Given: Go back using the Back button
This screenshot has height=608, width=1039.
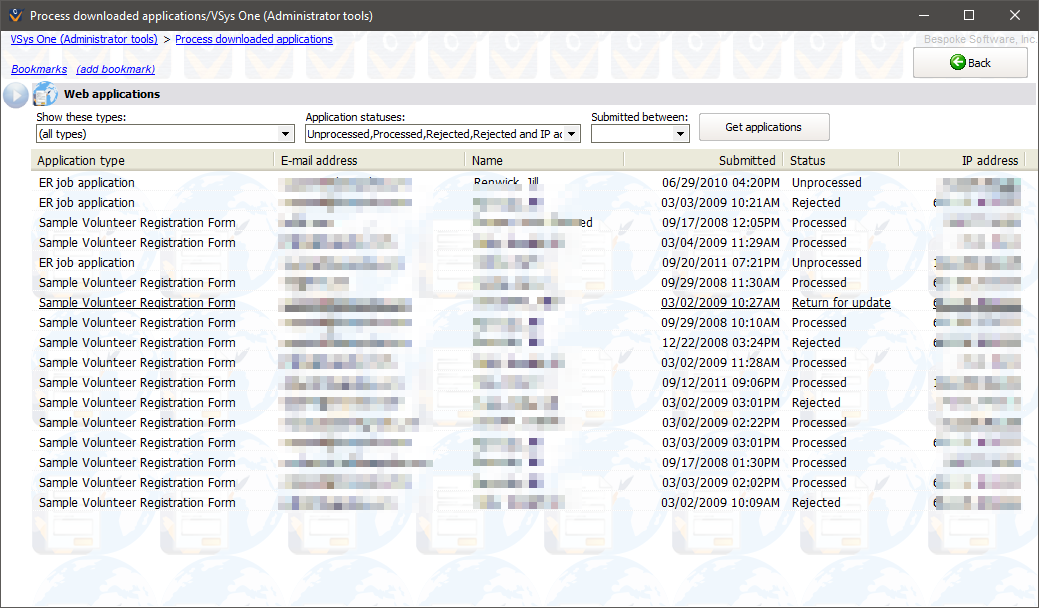Looking at the screenshot, I should click(x=969, y=63).
